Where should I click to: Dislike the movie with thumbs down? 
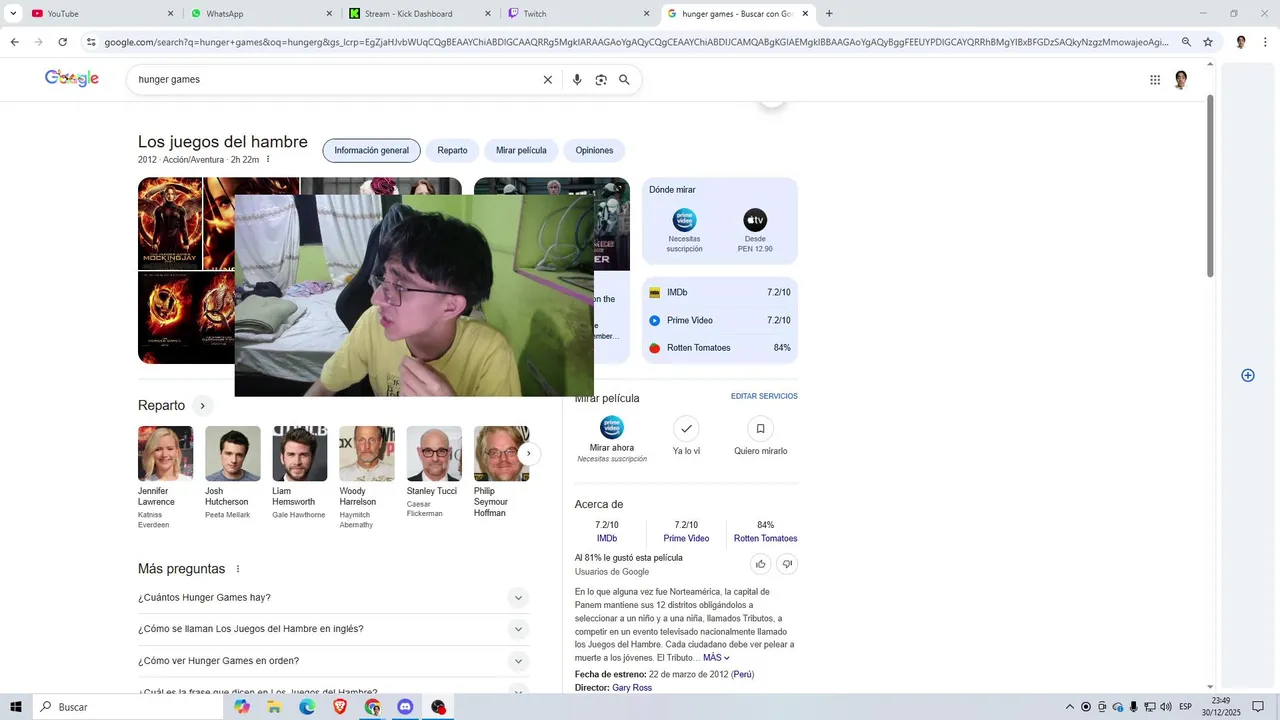tap(787, 564)
